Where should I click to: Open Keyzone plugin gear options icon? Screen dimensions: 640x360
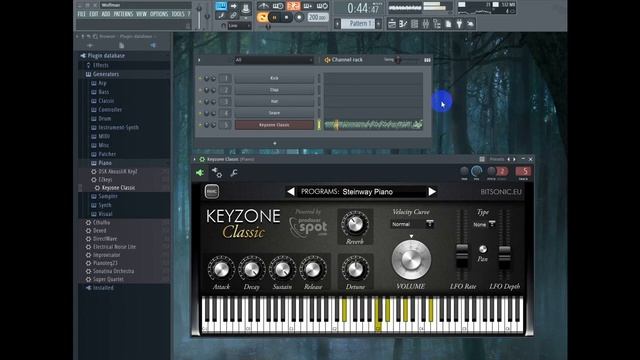point(217,173)
